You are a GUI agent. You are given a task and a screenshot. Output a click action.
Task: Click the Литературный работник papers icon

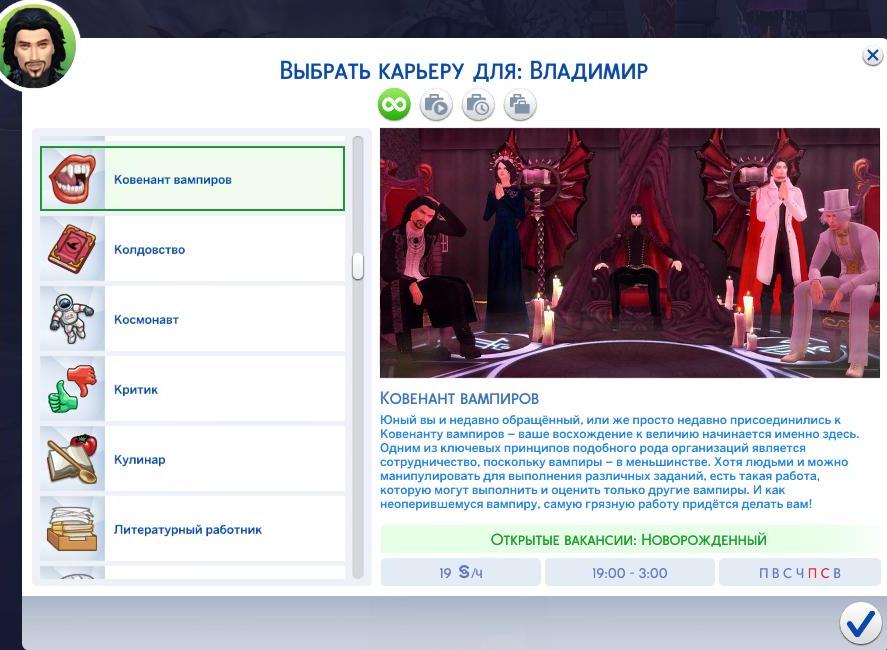73,530
